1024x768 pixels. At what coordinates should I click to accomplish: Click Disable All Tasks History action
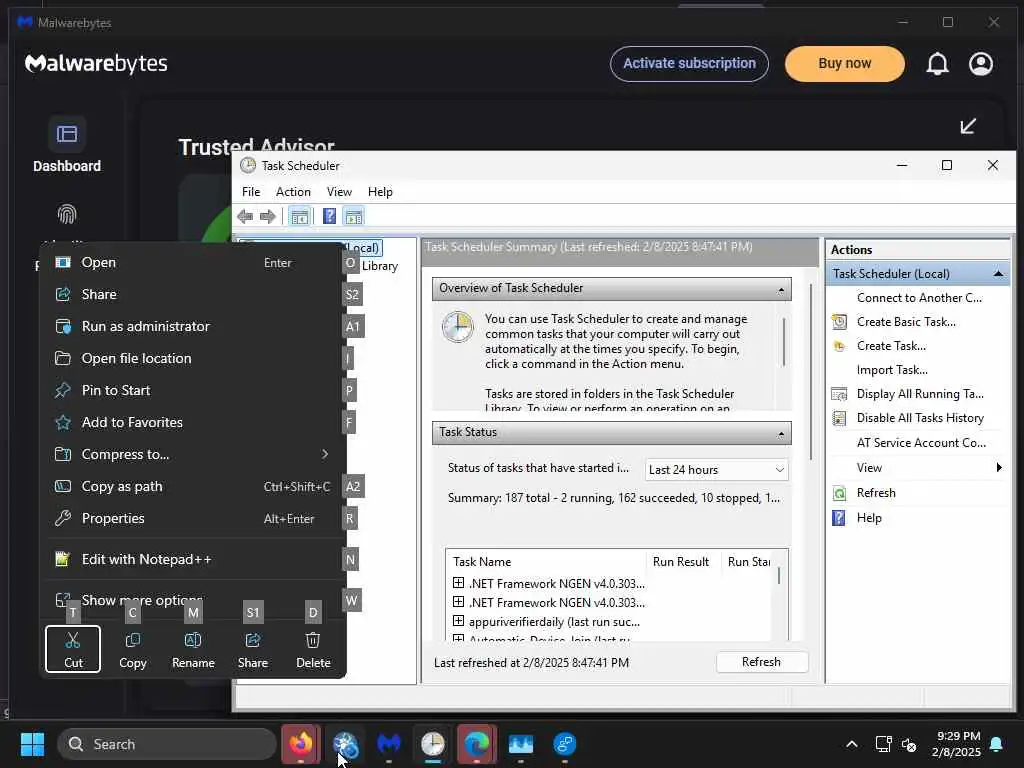pos(920,418)
